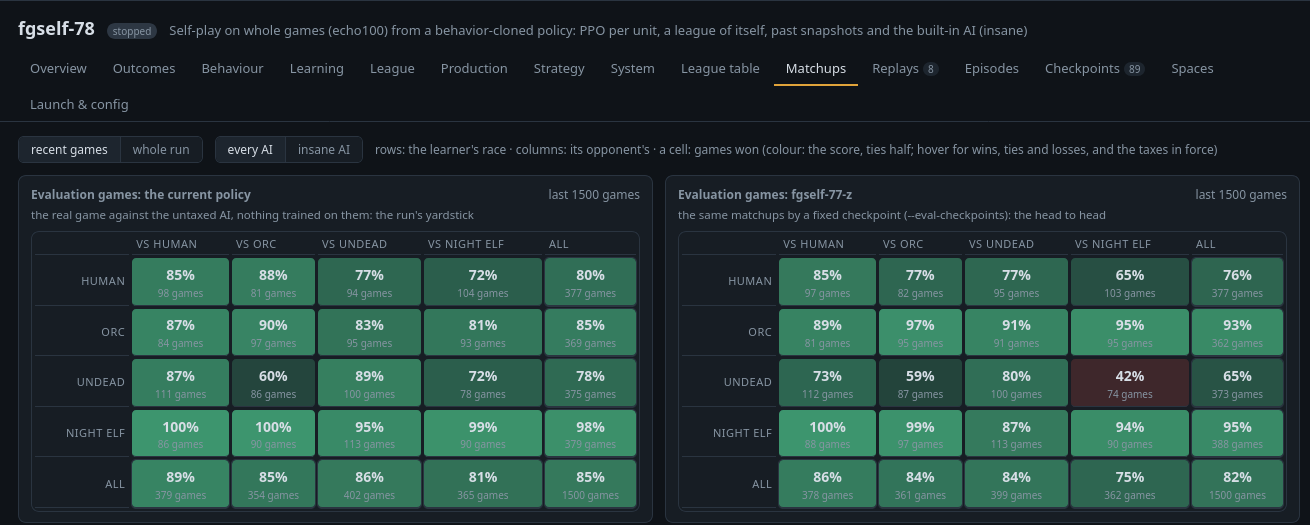The width and height of the screenshot is (1310, 525).
Task: Switch to whole run view
Action: pyautogui.click(x=161, y=150)
